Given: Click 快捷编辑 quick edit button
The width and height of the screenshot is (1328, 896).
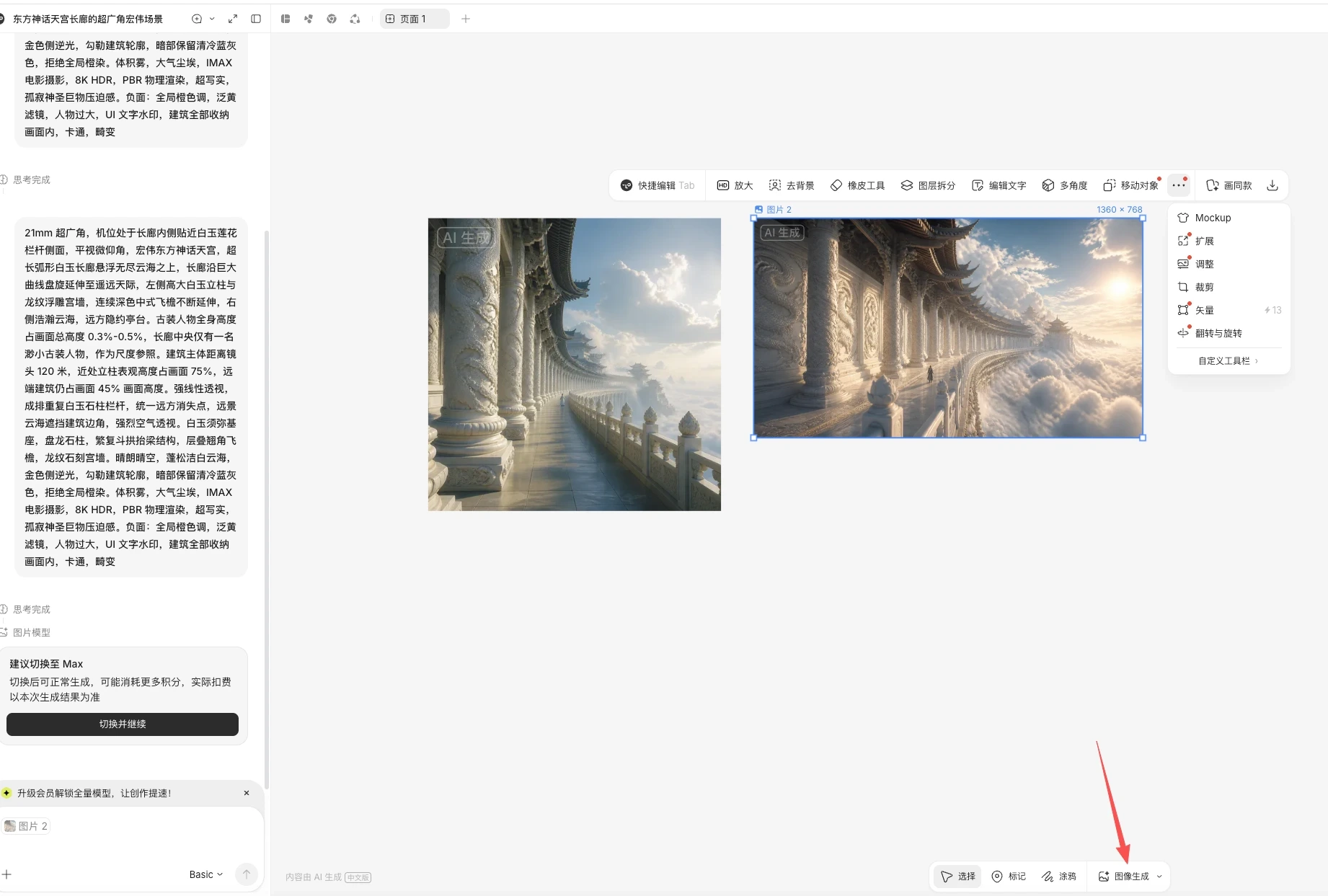Looking at the screenshot, I should click(658, 185).
